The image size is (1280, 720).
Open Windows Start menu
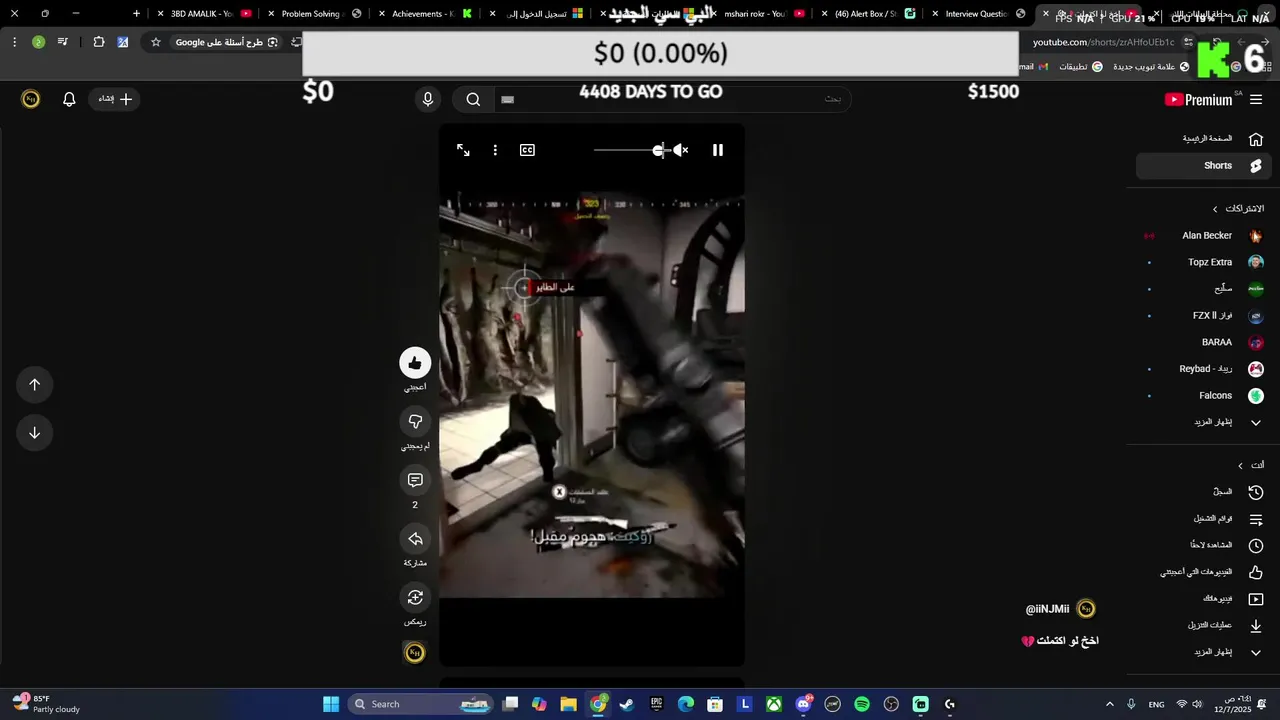(331, 704)
